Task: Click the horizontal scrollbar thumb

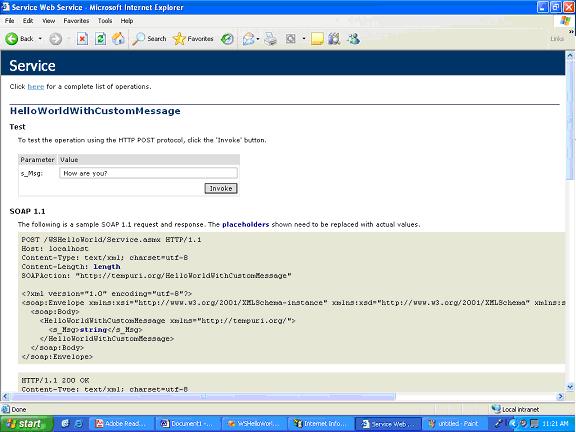Action: 203,396
